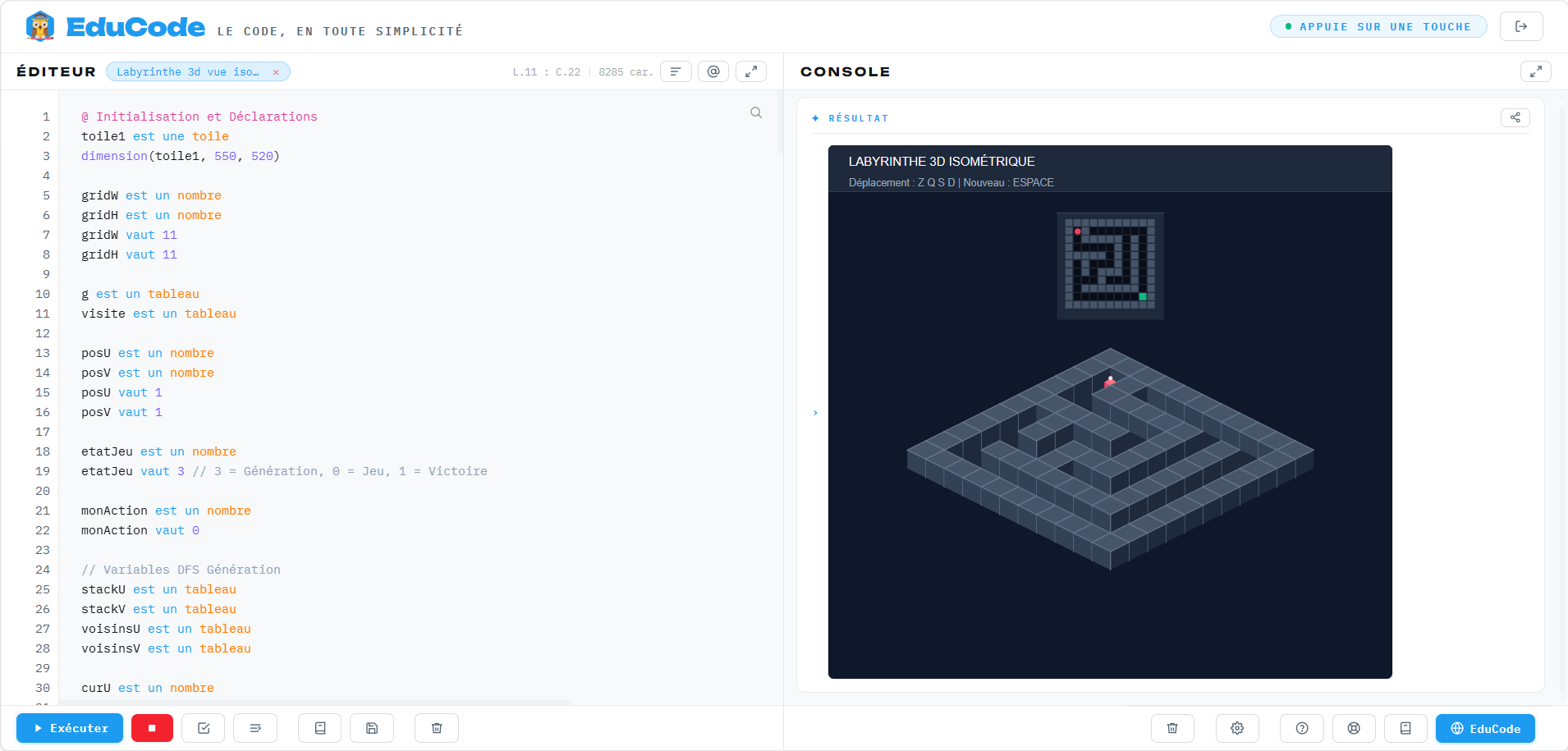Expand the console to fullscreen
This screenshot has height=751, width=1568.
click(1536, 71)
